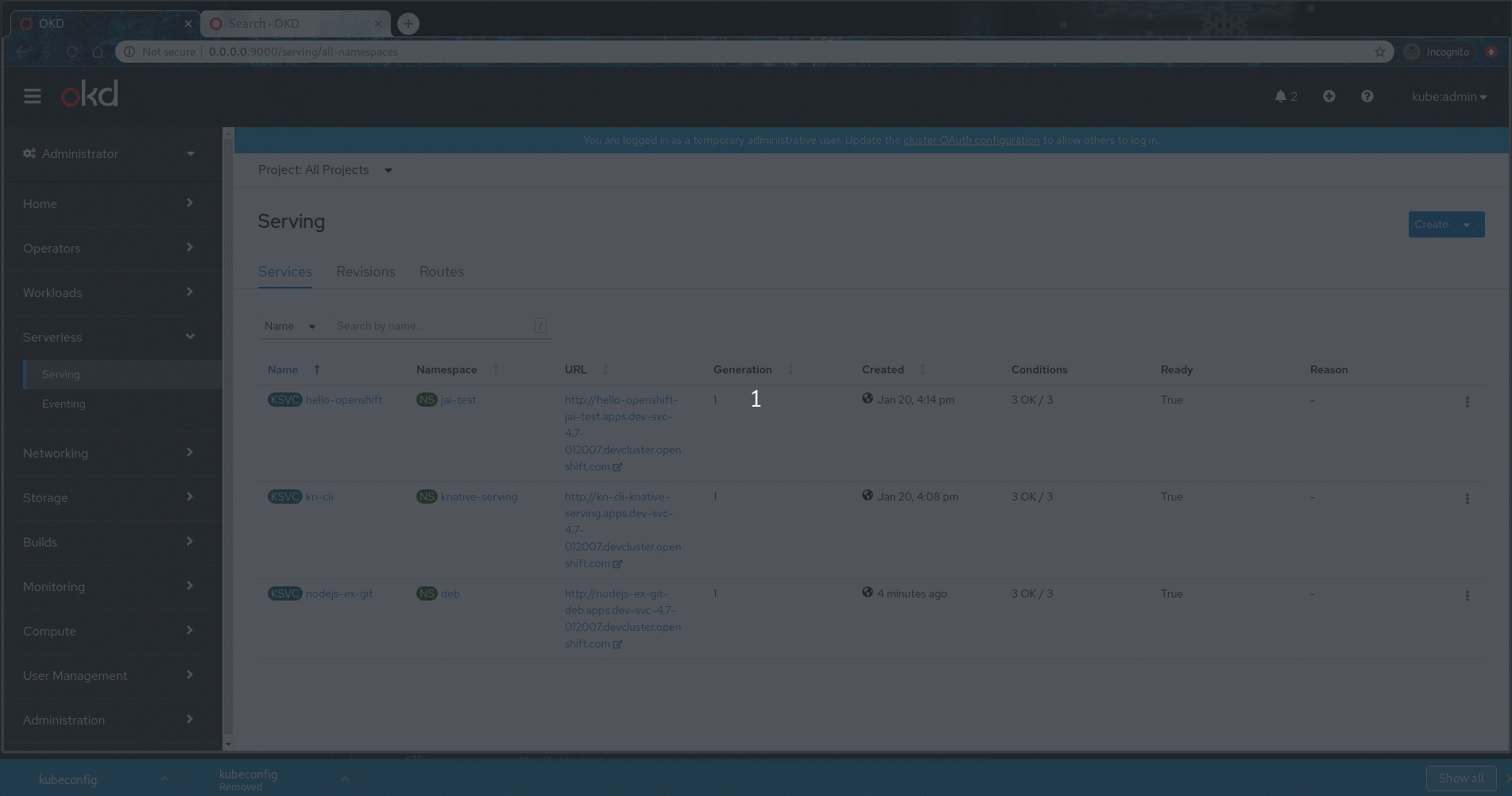Click the Incognito profile indicator

[1437, 52]
